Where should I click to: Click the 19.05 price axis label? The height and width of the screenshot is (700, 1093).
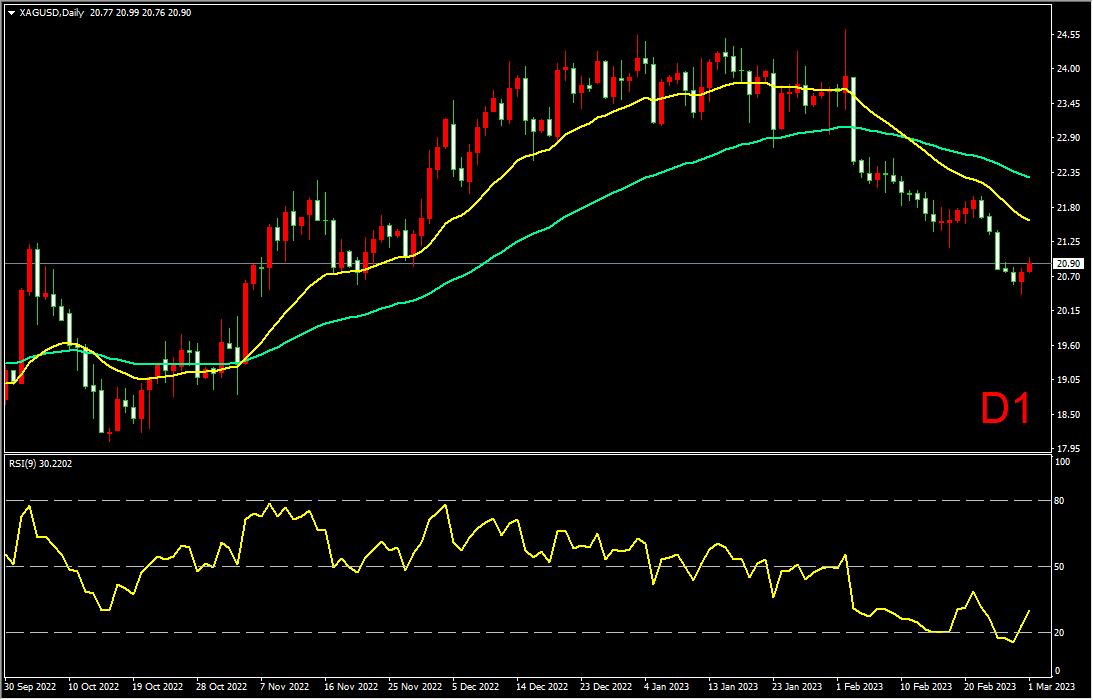click(1069, 380)
